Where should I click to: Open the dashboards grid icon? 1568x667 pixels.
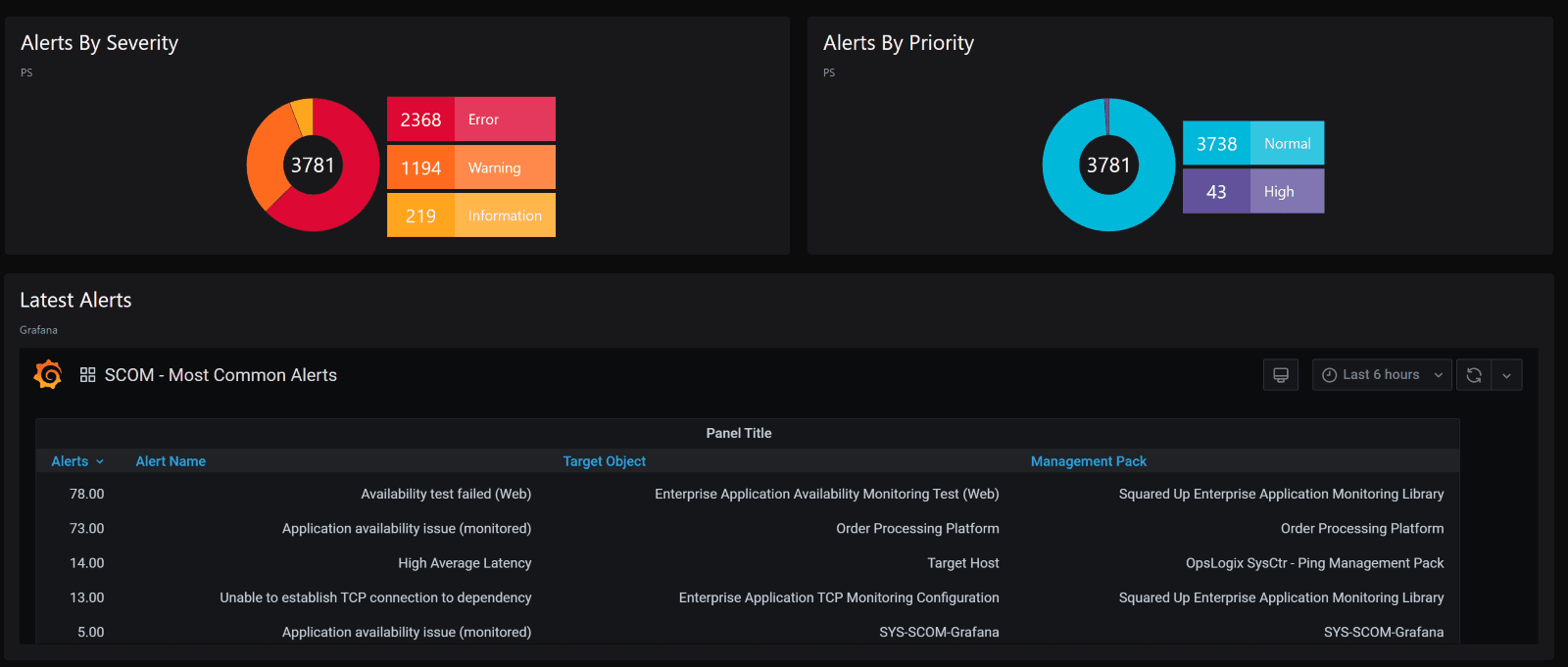tap(87, 375)
